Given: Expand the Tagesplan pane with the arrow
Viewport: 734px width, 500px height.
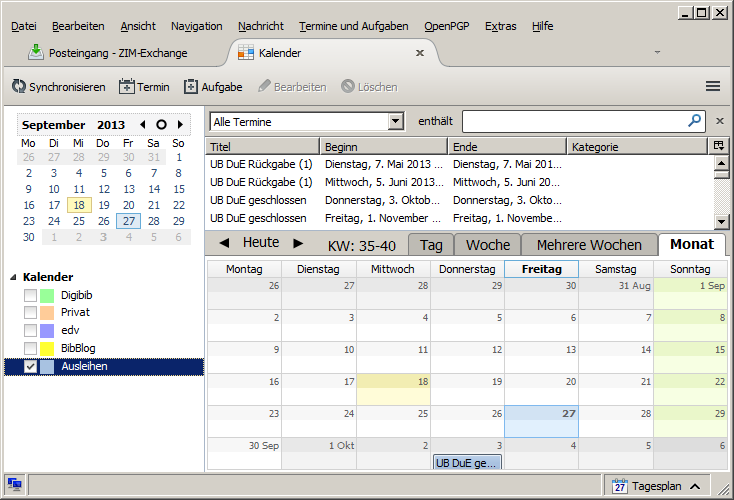Looking at the screenshot, I should (694, 486).
